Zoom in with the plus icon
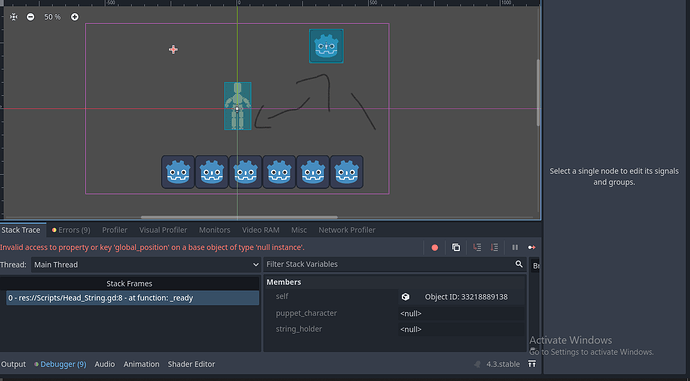Image resolution: width=690 pixels, height=381 pixels. click(x=75, y=17)
